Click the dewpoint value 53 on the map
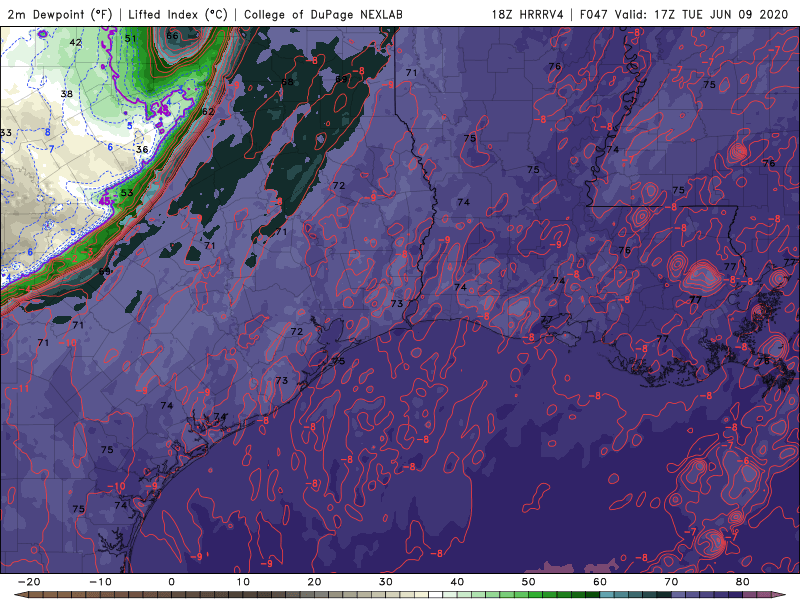The image size is (800, 600). pyautogui.click(x=127, y=193)
